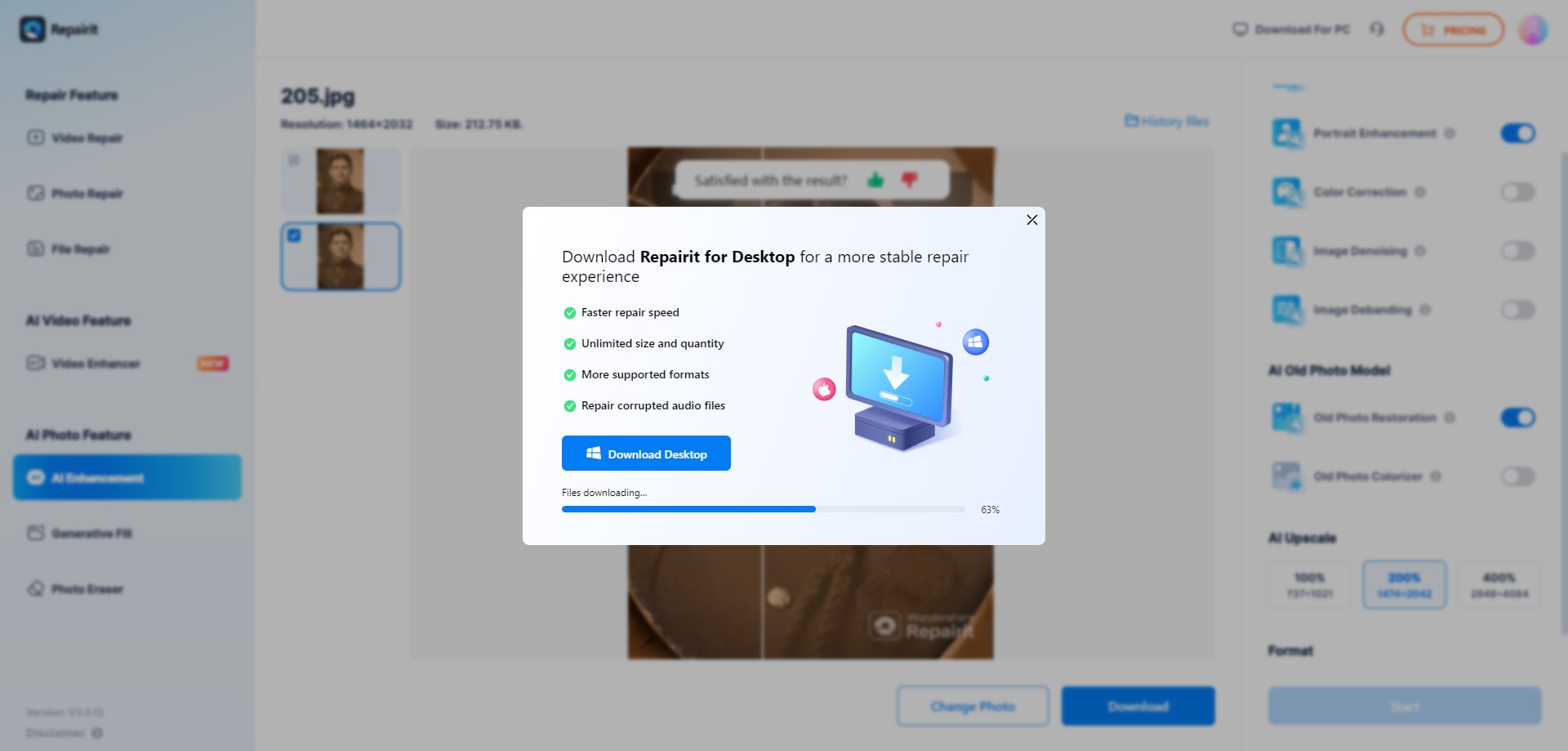Open the Pricing button
The image size is (1568, 751).
[x=1453, y=29]
